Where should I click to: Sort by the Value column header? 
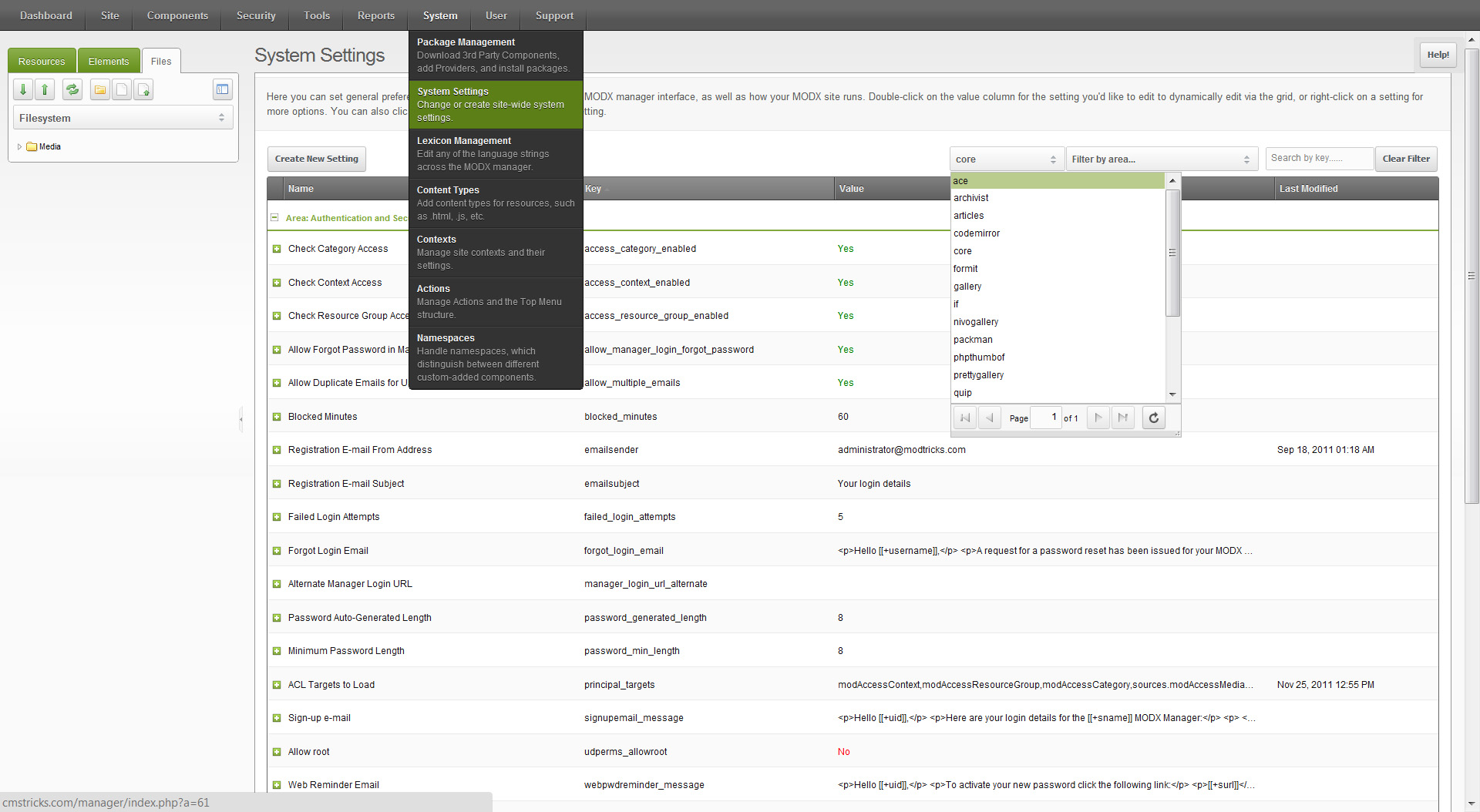point(893,189)
